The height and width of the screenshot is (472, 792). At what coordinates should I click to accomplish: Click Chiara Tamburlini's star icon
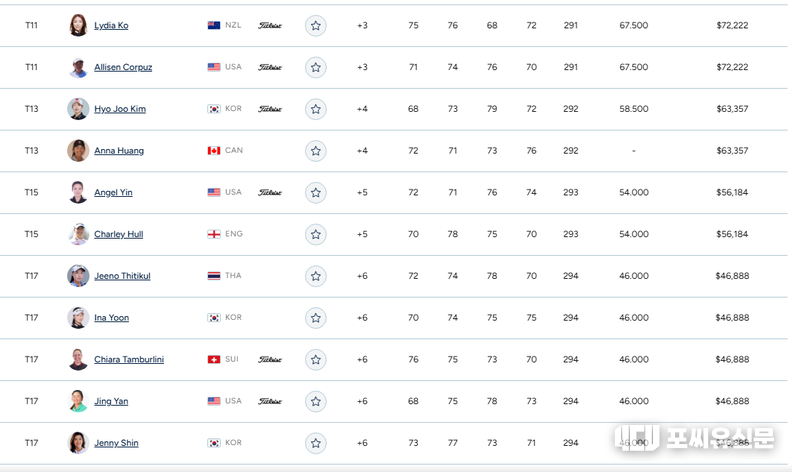316,359
